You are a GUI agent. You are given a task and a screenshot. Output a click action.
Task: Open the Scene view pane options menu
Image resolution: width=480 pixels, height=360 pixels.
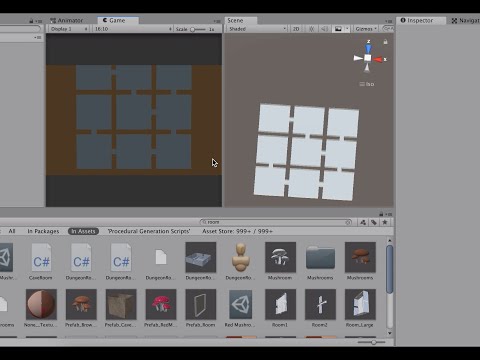389,21
